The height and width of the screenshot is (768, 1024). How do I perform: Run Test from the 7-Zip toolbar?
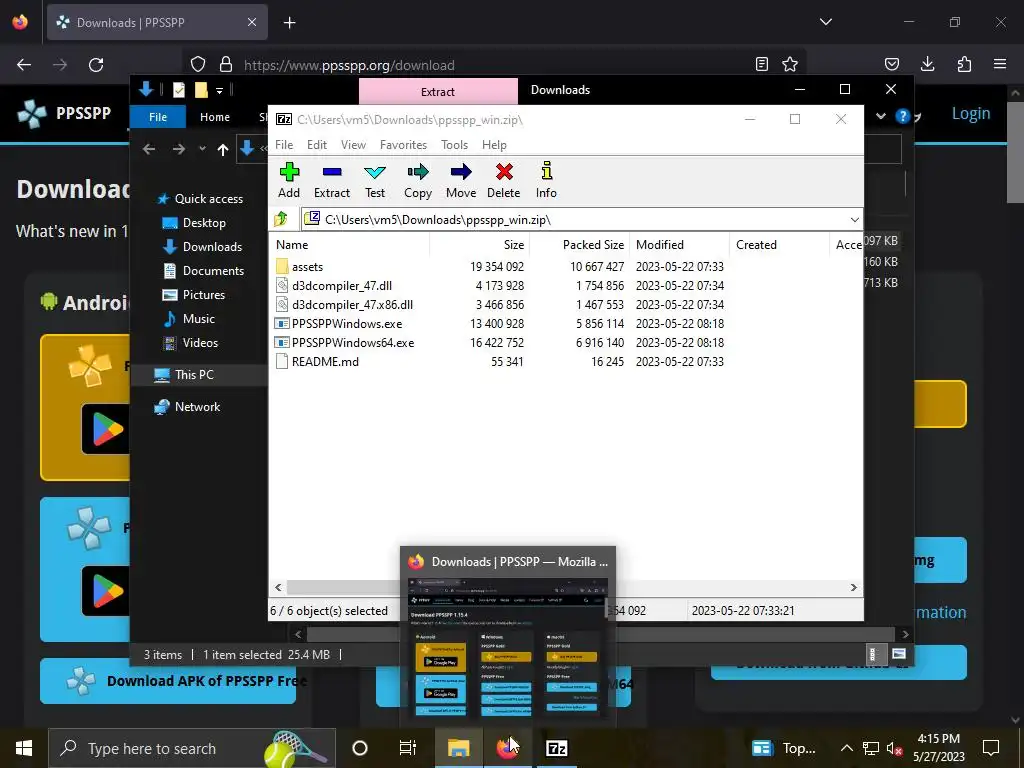pyautogui.click(x=375, y=180)
